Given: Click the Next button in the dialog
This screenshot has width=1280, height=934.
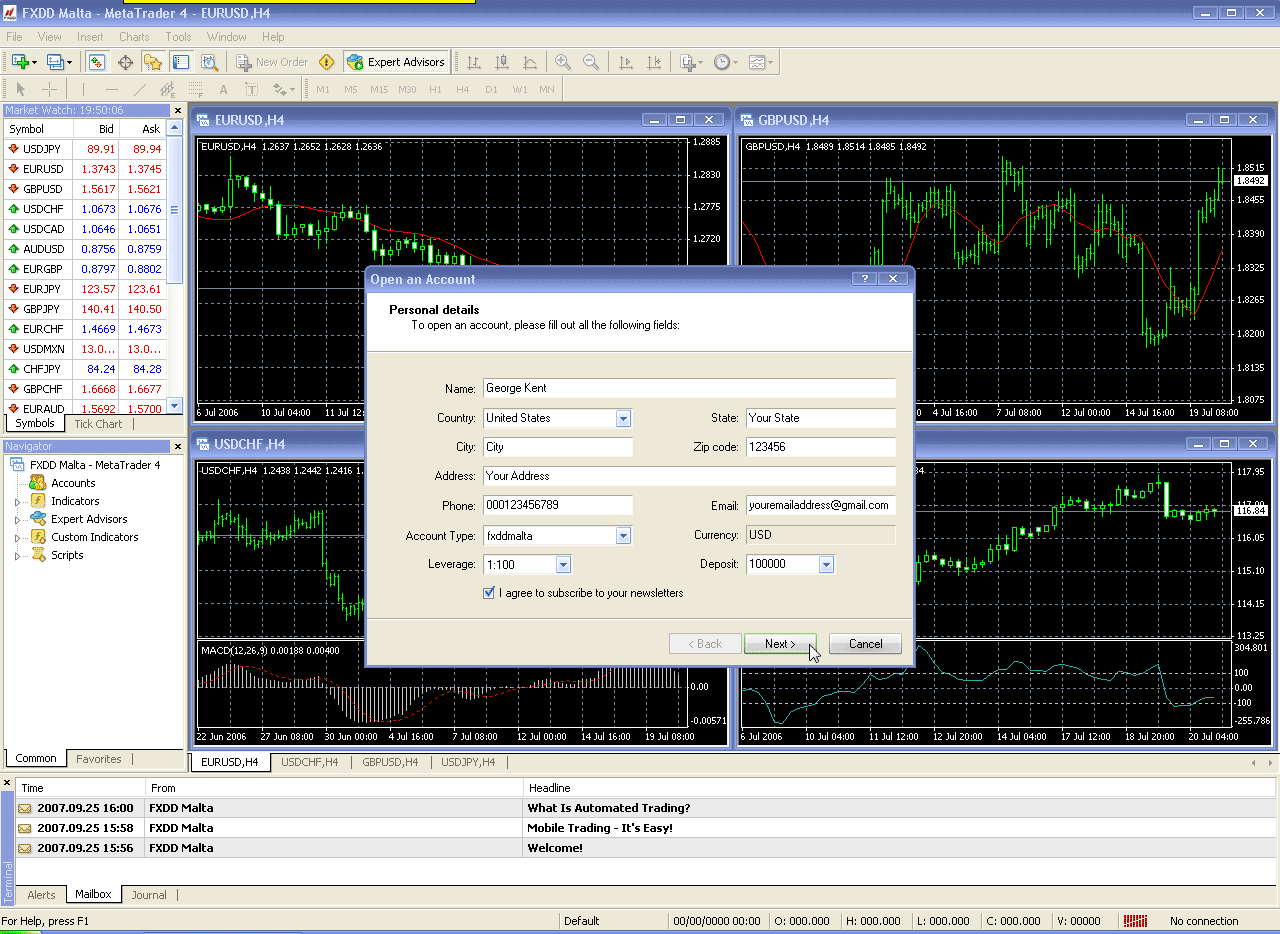Looking at the screenshot, I should click(x=780, y=644).
